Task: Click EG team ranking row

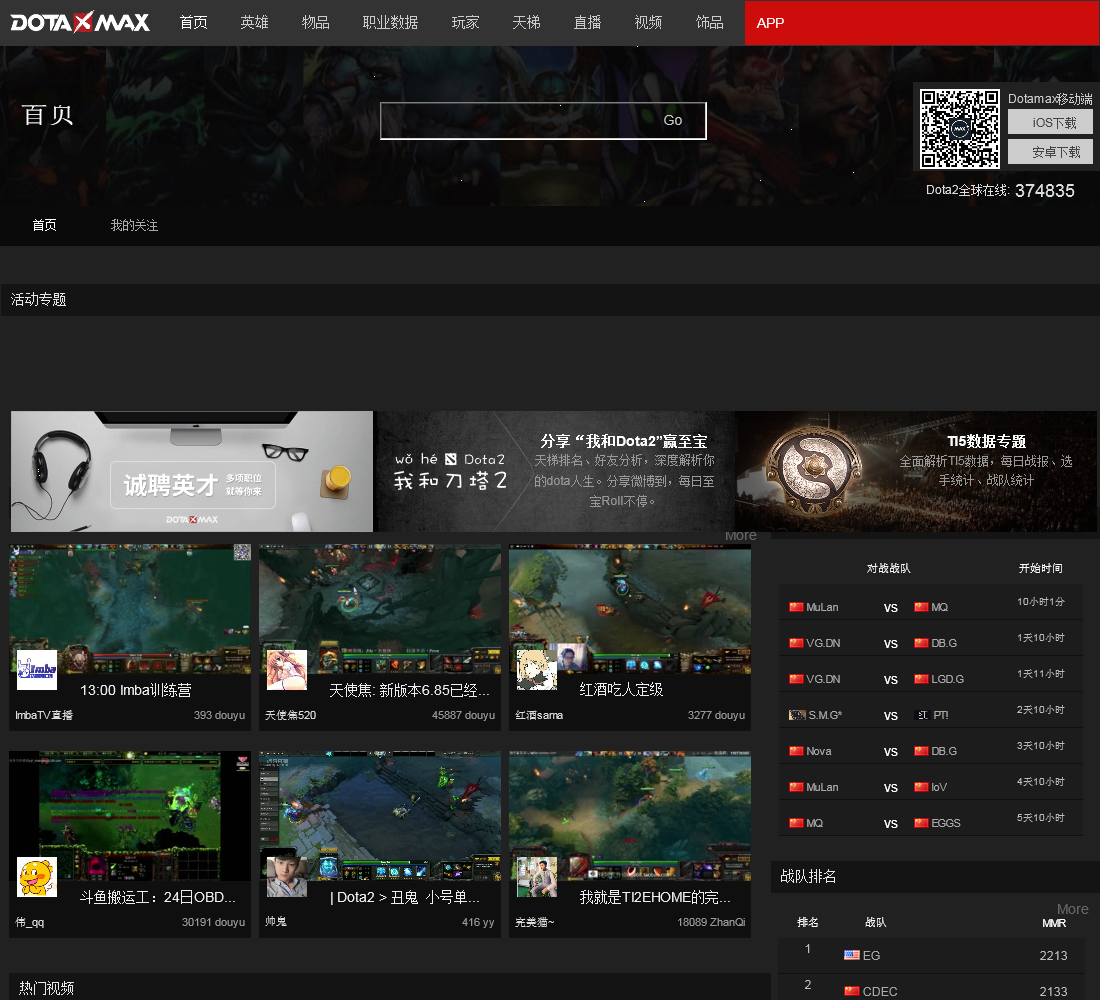Action: tap(930, 955)
